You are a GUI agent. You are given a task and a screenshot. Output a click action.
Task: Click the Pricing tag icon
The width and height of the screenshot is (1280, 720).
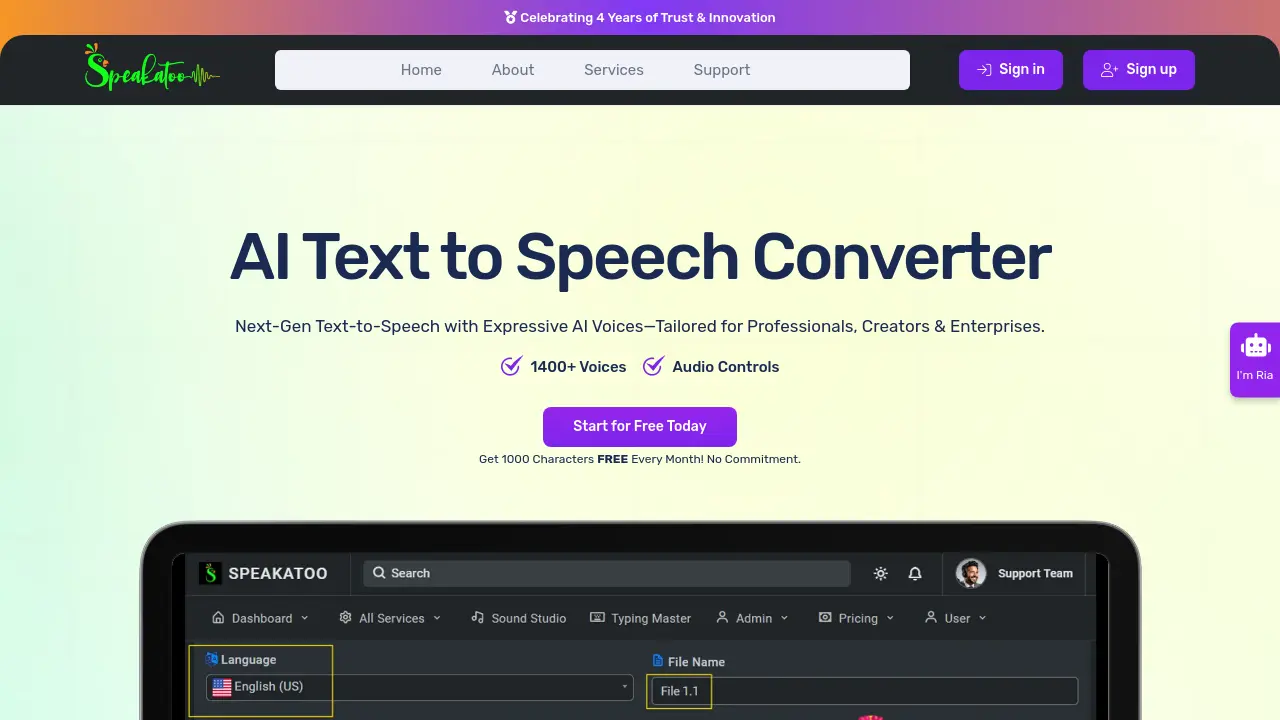824,618
